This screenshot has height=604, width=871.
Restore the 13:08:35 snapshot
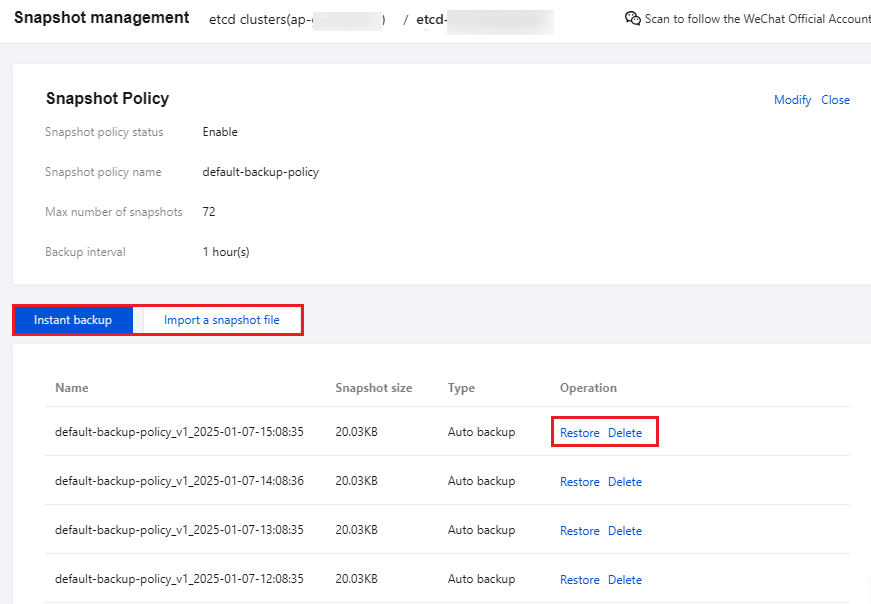click(579, 531)
